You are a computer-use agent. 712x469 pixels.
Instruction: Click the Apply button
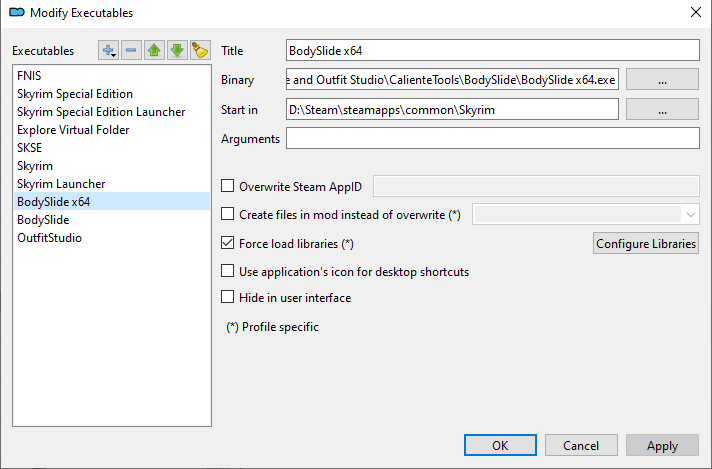click(663, 445)
